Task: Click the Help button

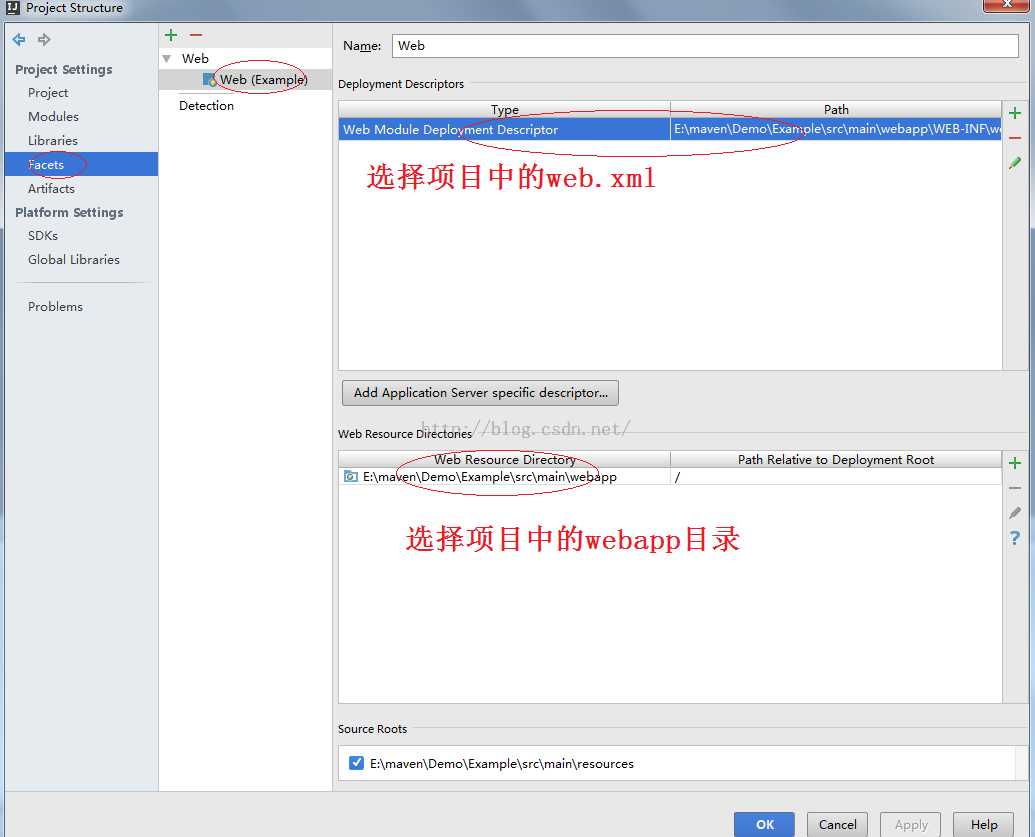Action: click(x=984, y=824)
